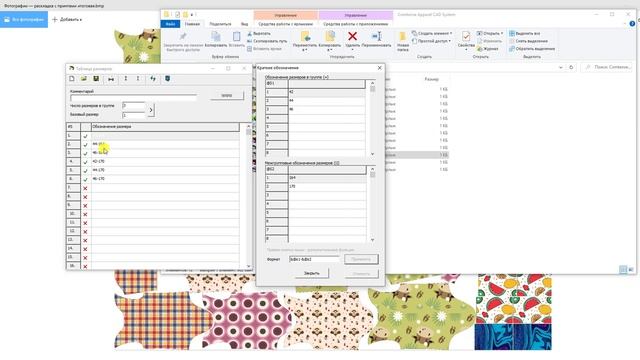Click the Свойства properties icon in Explorer
Viewport: 640px width, 360px height.
tap(466, 37)
